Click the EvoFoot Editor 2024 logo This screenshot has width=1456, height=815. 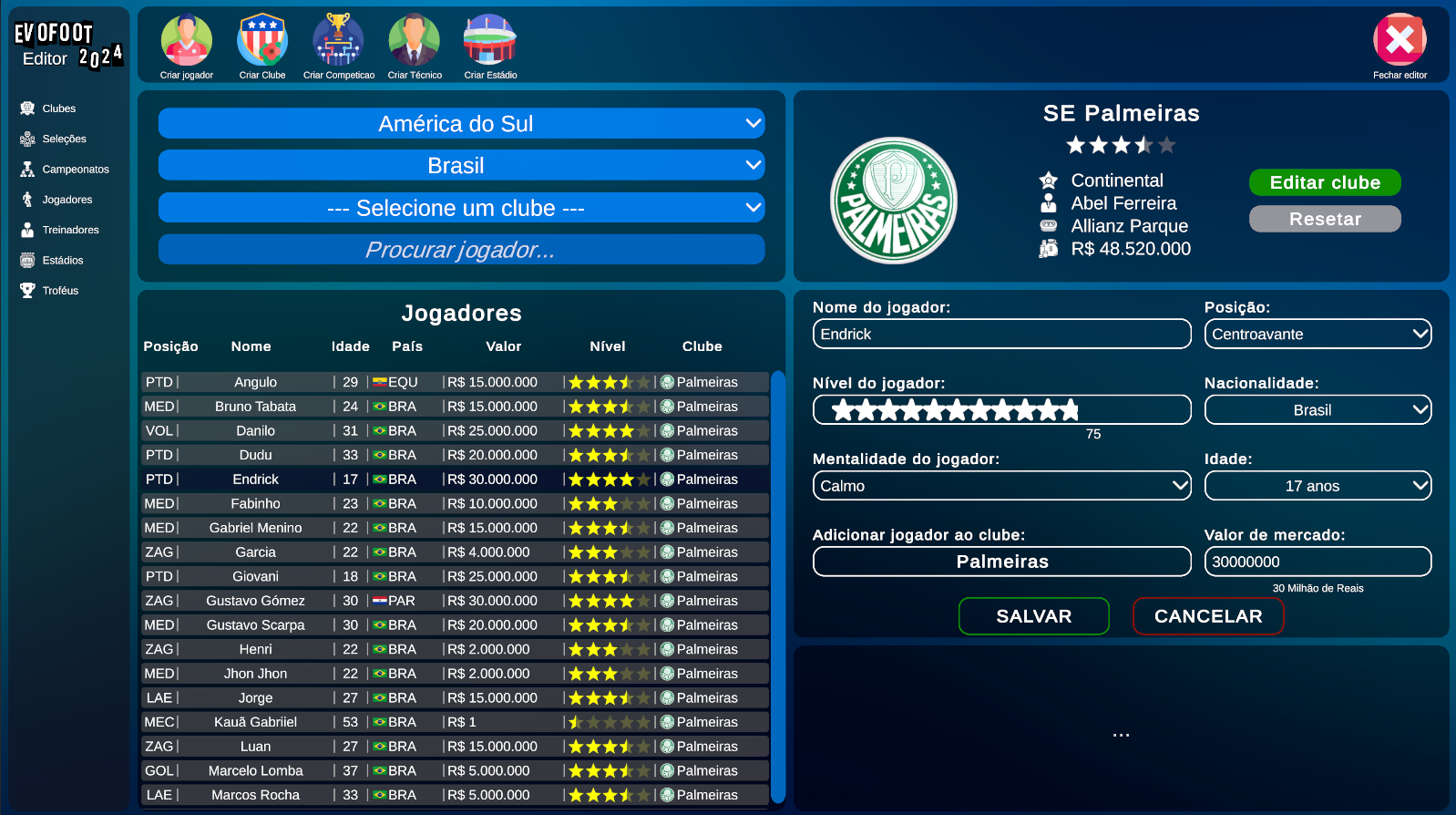tap(67, 46)
